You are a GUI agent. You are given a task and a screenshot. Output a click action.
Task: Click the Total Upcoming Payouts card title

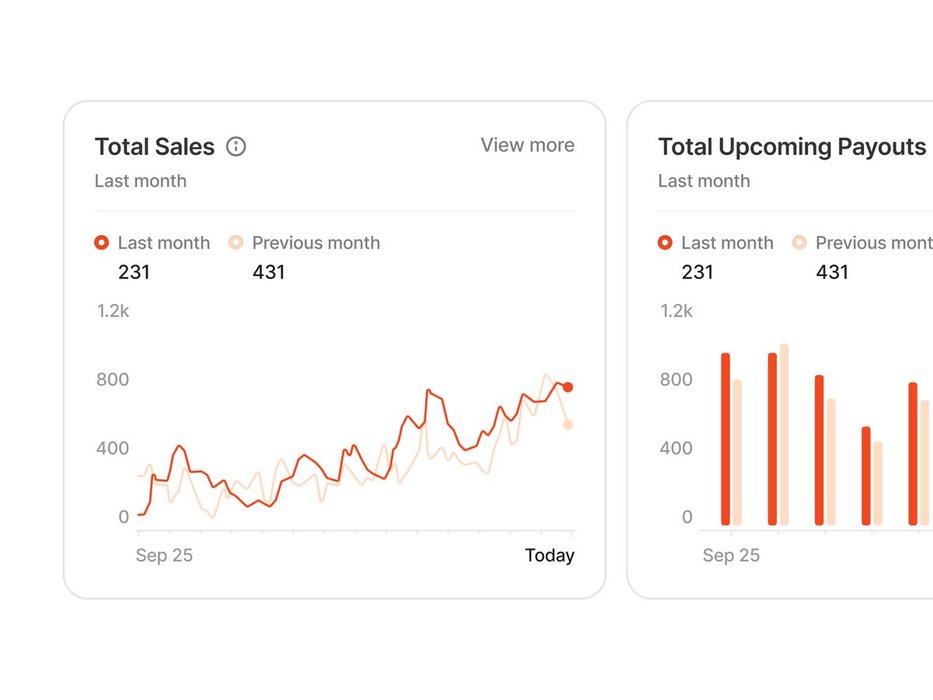pos(792,147)
